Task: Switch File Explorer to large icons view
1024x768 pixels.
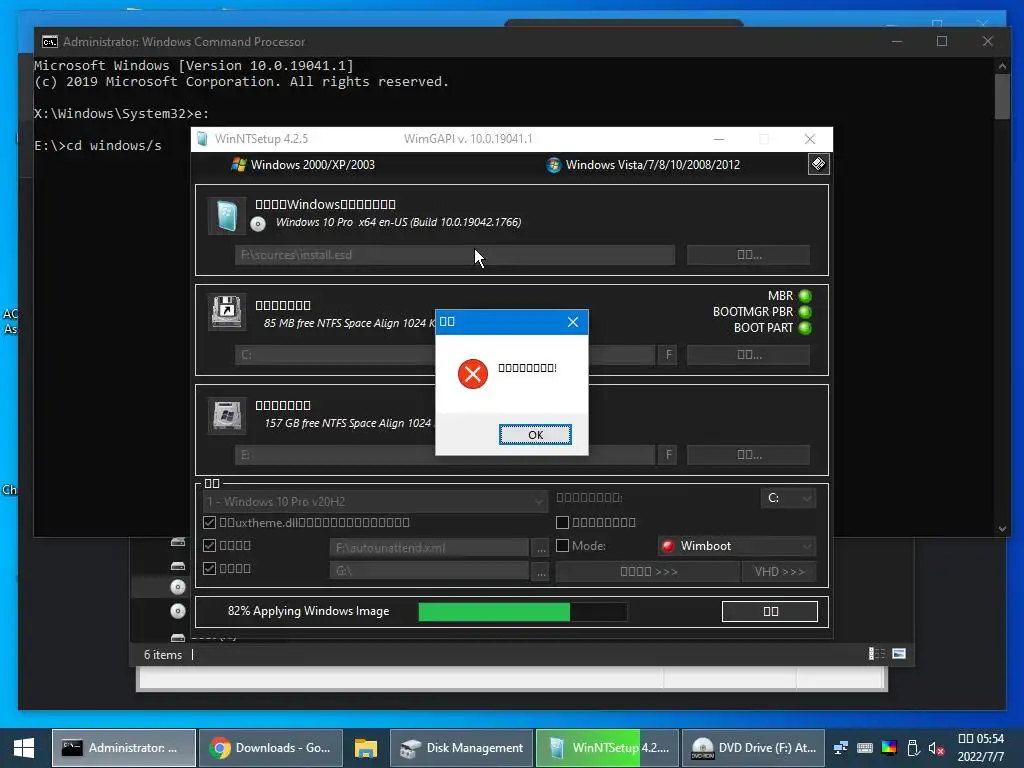Action: coord(899,654)
